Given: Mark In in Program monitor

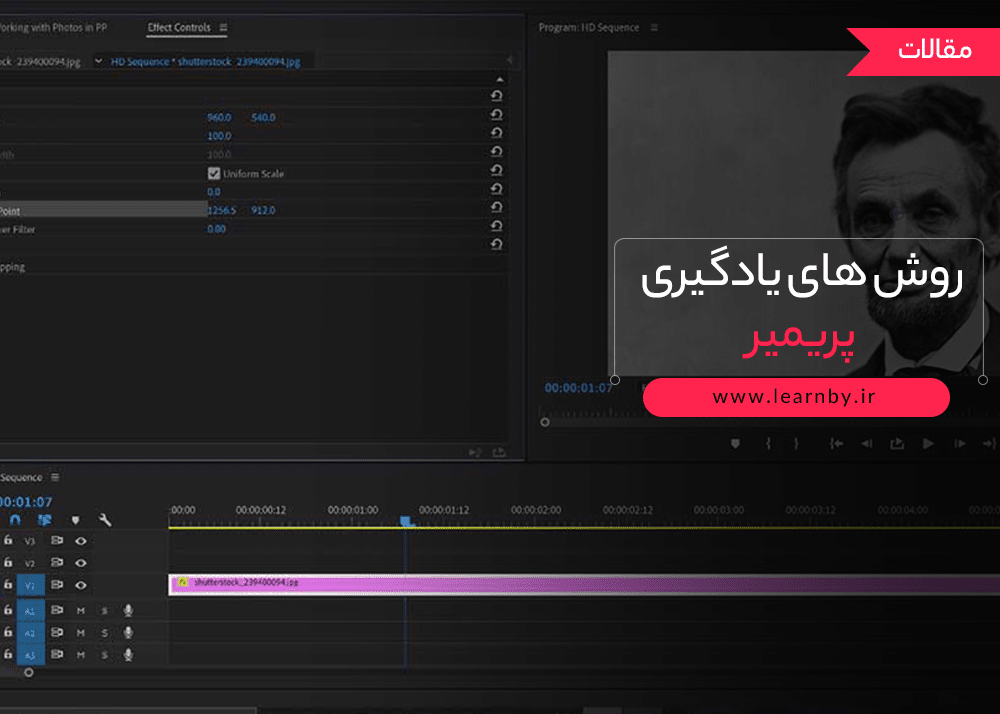Looking at the screenshot, I should point(768,444).
